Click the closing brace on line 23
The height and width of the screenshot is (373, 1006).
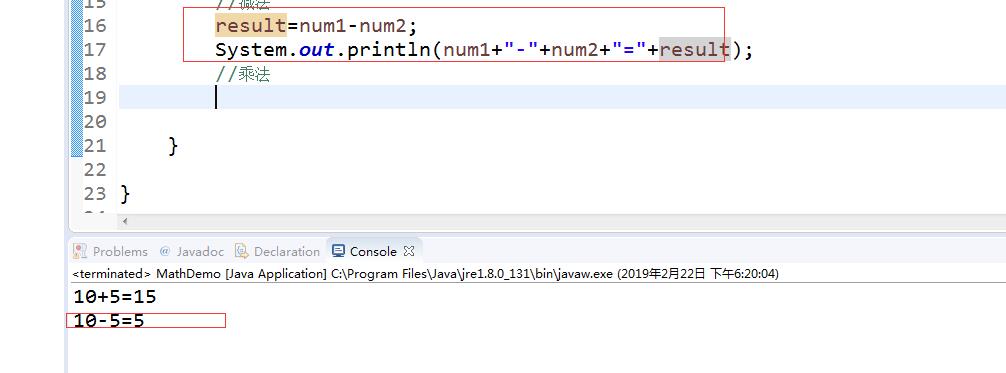[125, 194]
